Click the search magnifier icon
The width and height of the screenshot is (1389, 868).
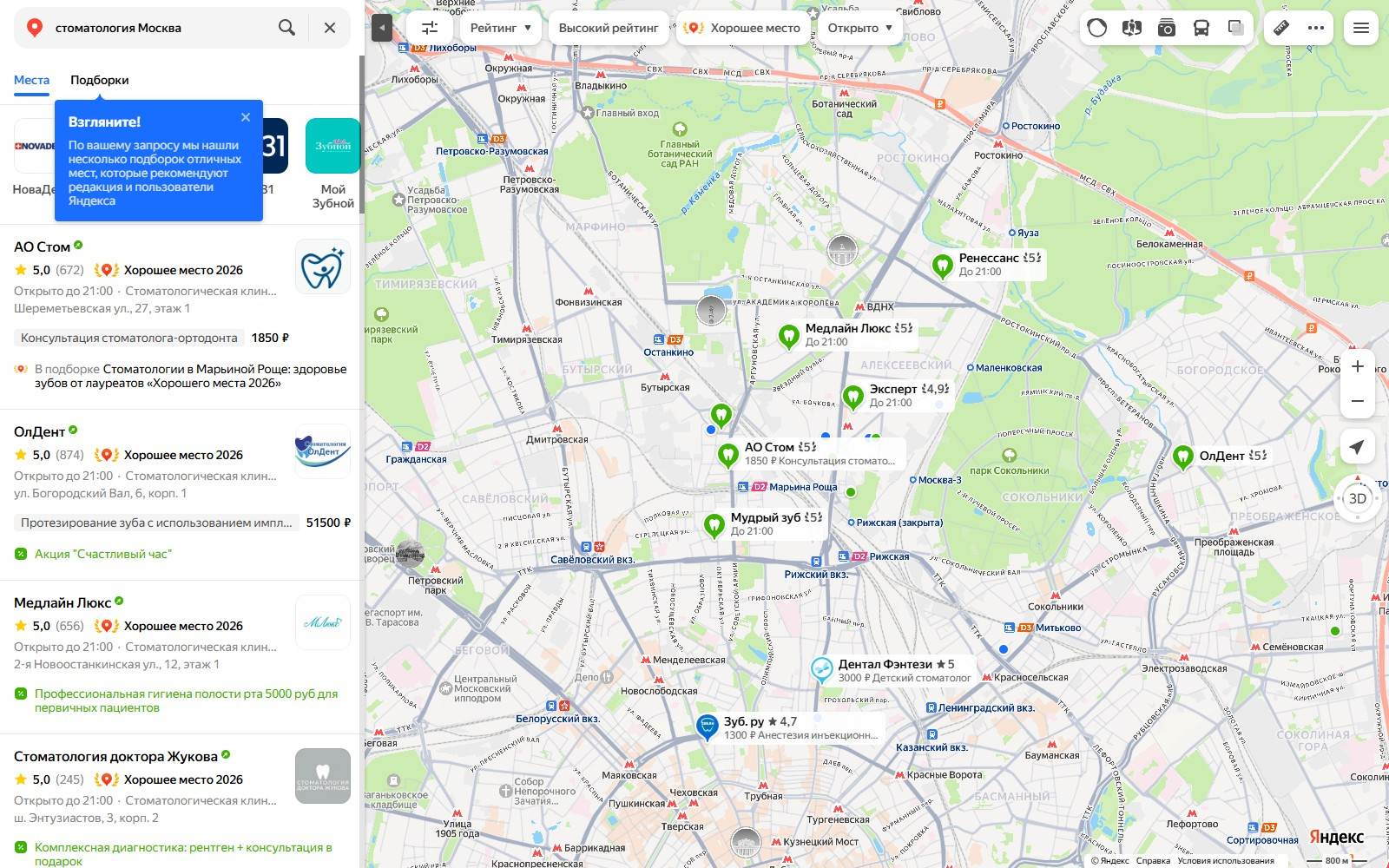(286, 28)
